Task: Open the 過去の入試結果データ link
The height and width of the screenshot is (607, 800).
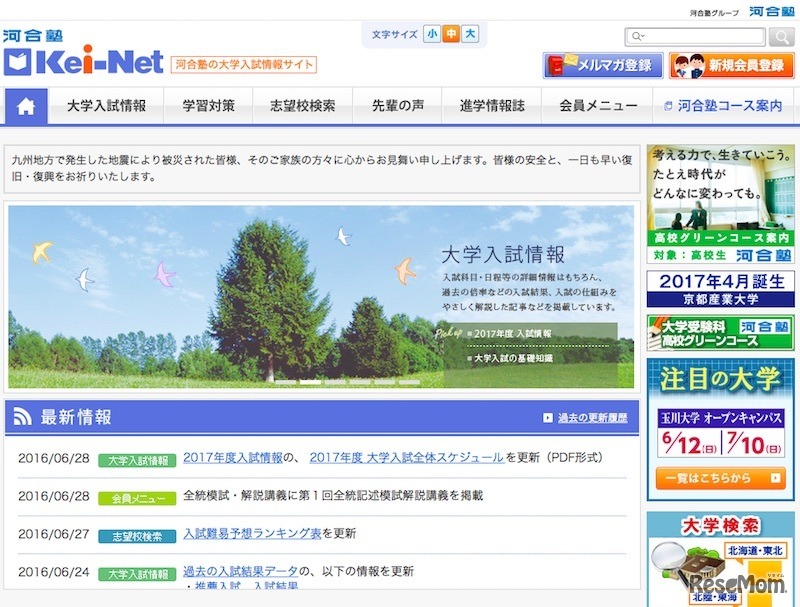Action: click(240, 571)
